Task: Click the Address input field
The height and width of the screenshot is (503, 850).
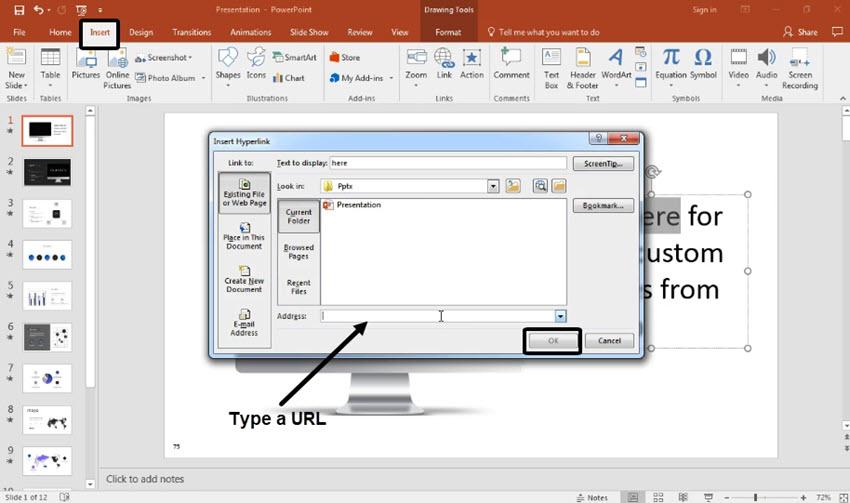Action: pos(437,316)
